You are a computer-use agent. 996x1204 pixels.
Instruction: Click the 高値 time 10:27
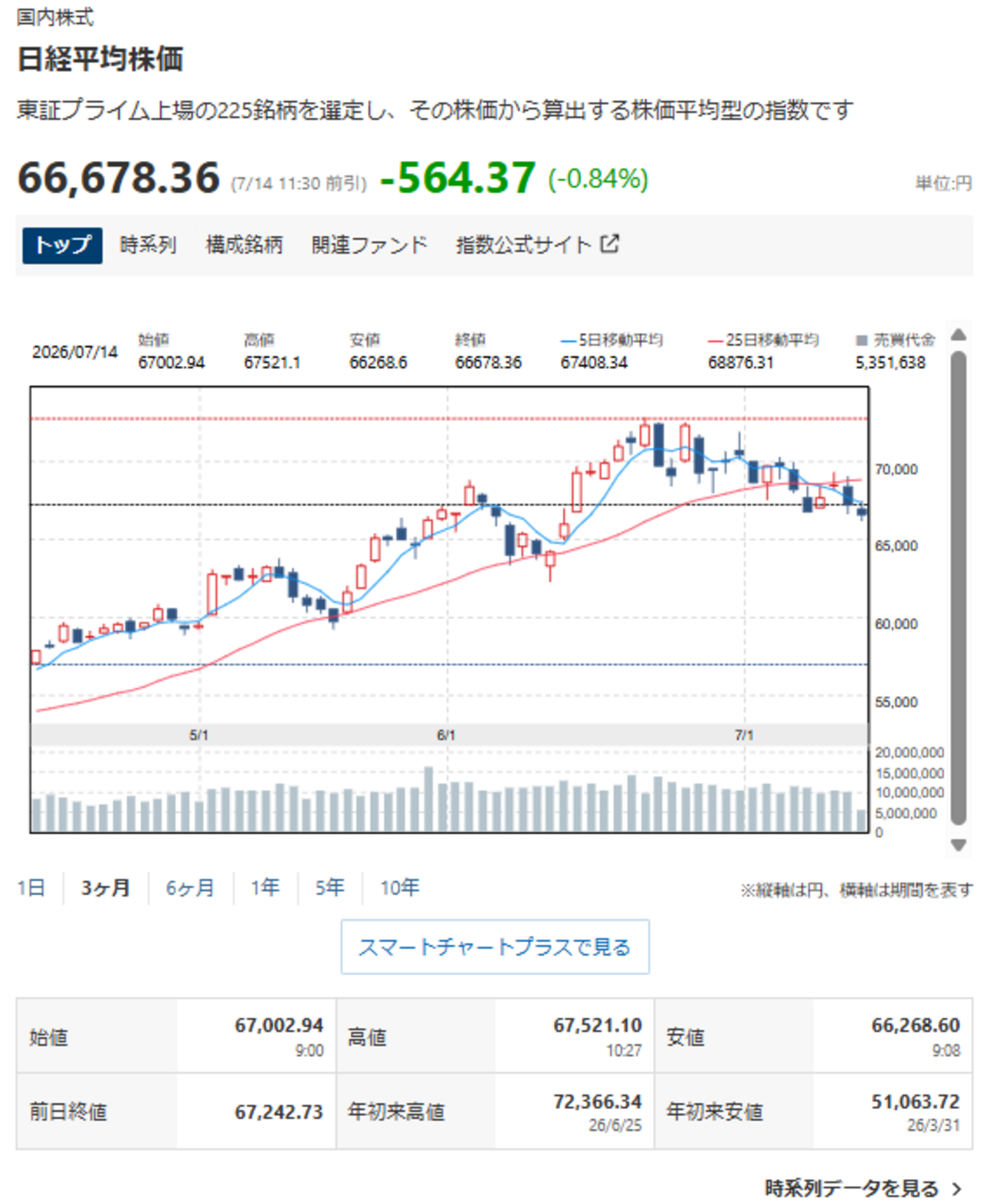624,1050
